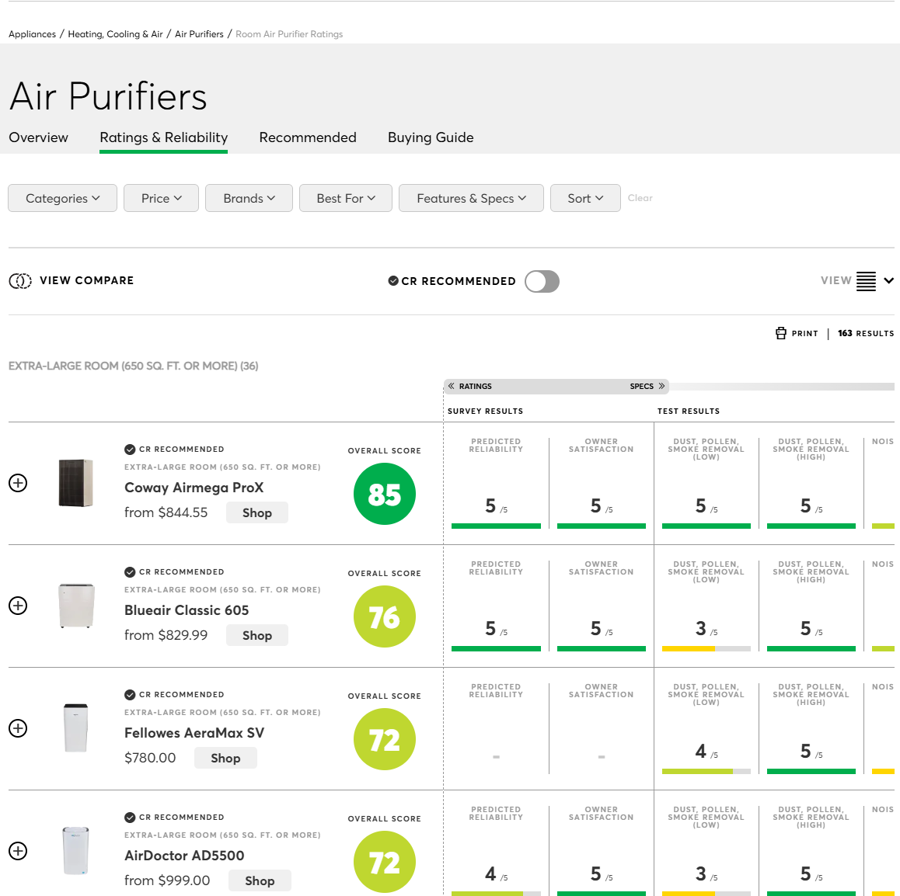This screenshot has width=900, height=896.
Task: Add Coway Airmega ProX to compare
Action: pos(18,483)
